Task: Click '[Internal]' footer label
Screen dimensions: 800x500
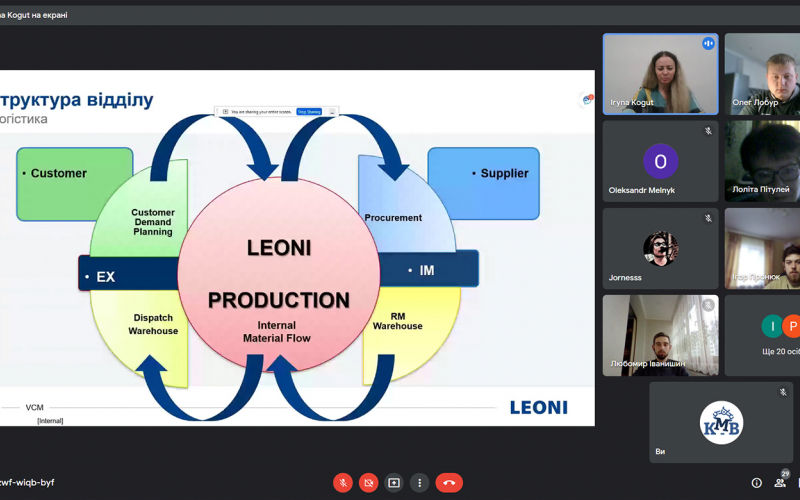Action: pos(50,421)
